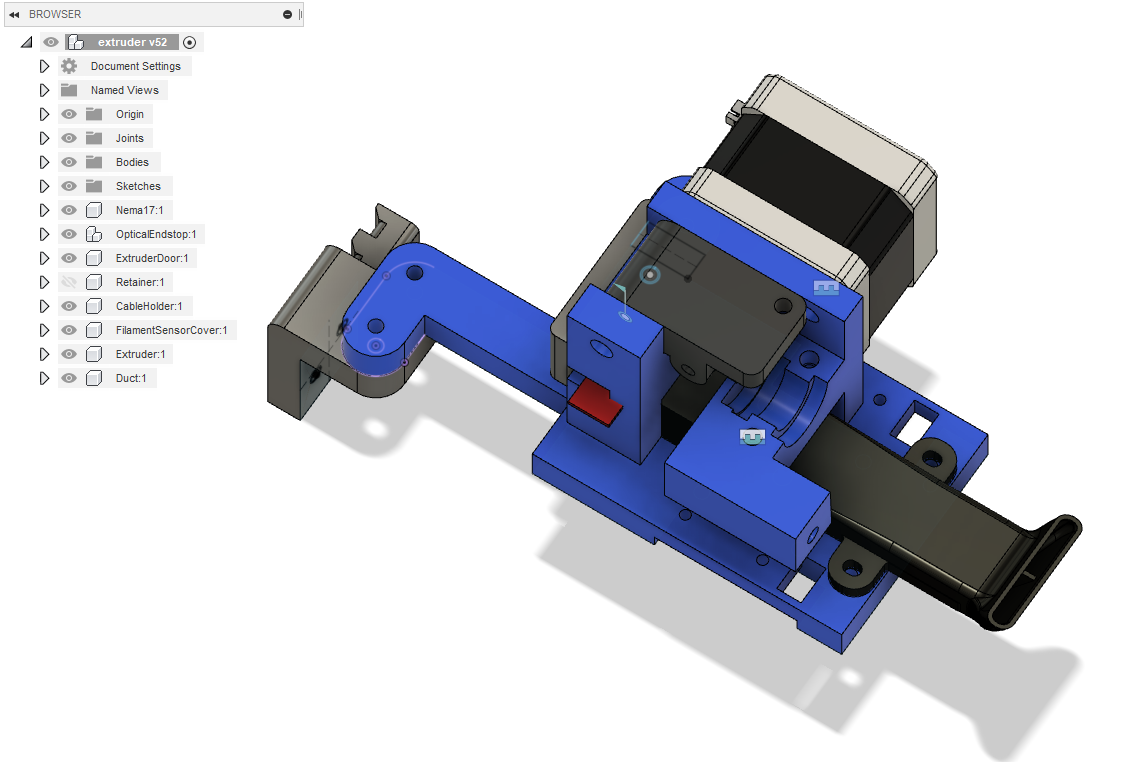Select Nema17:1 in the browser
Image resolution: width=1141 pixels, height=762 pixels.
tap(139, 210)
